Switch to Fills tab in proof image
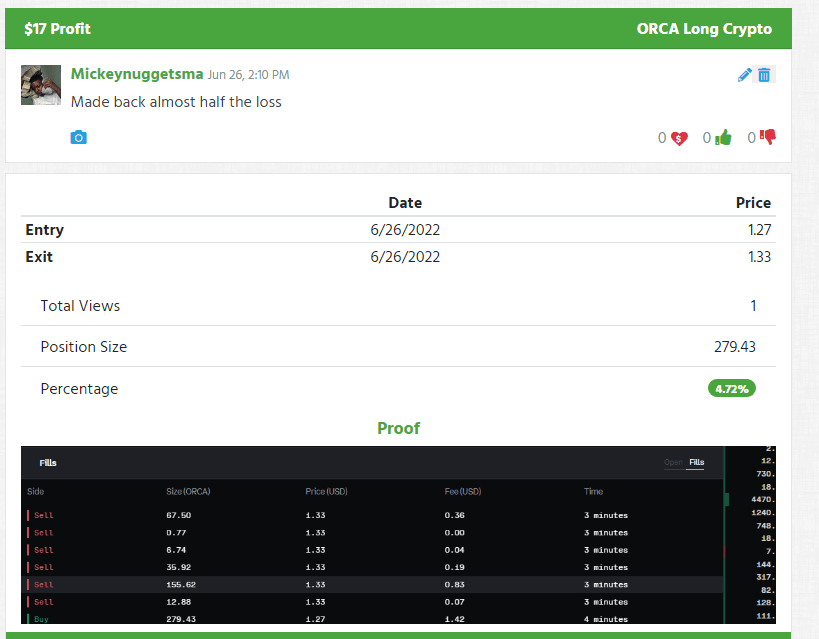This screenshot has height=639, width=819. coord(696,462)
